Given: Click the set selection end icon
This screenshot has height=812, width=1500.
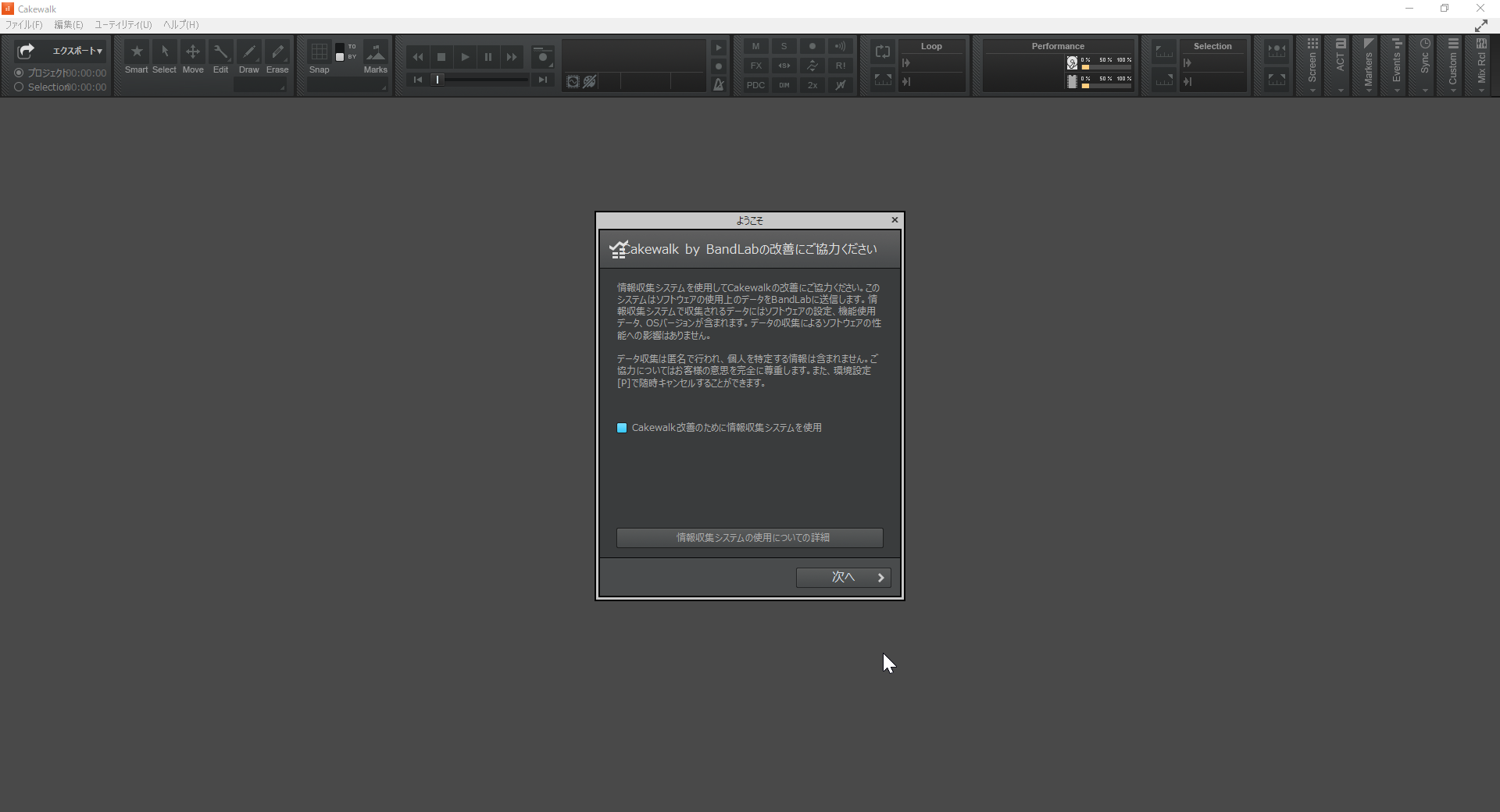Looking at the screenshot, I should (x=1164, y=80).
